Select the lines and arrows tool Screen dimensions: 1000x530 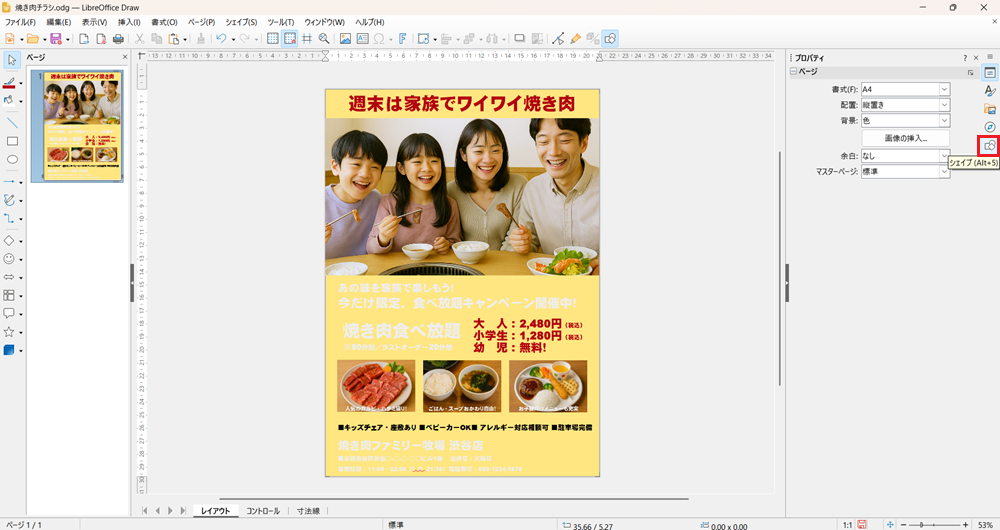(10, 182)
